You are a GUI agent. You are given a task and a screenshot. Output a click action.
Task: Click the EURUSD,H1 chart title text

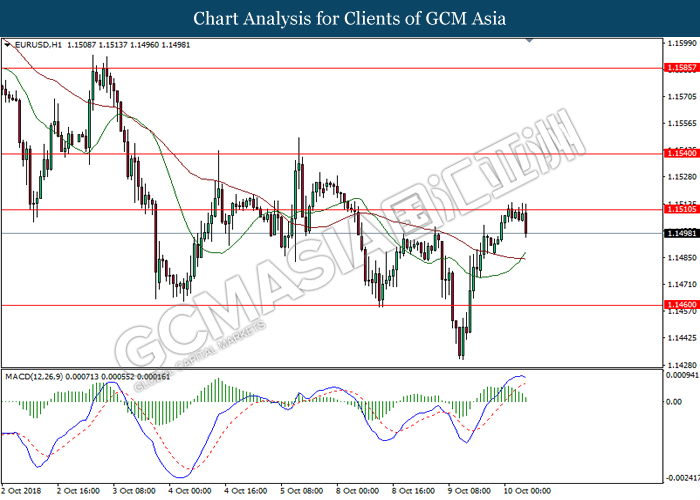pyautogui.click(x=38, y=45)
